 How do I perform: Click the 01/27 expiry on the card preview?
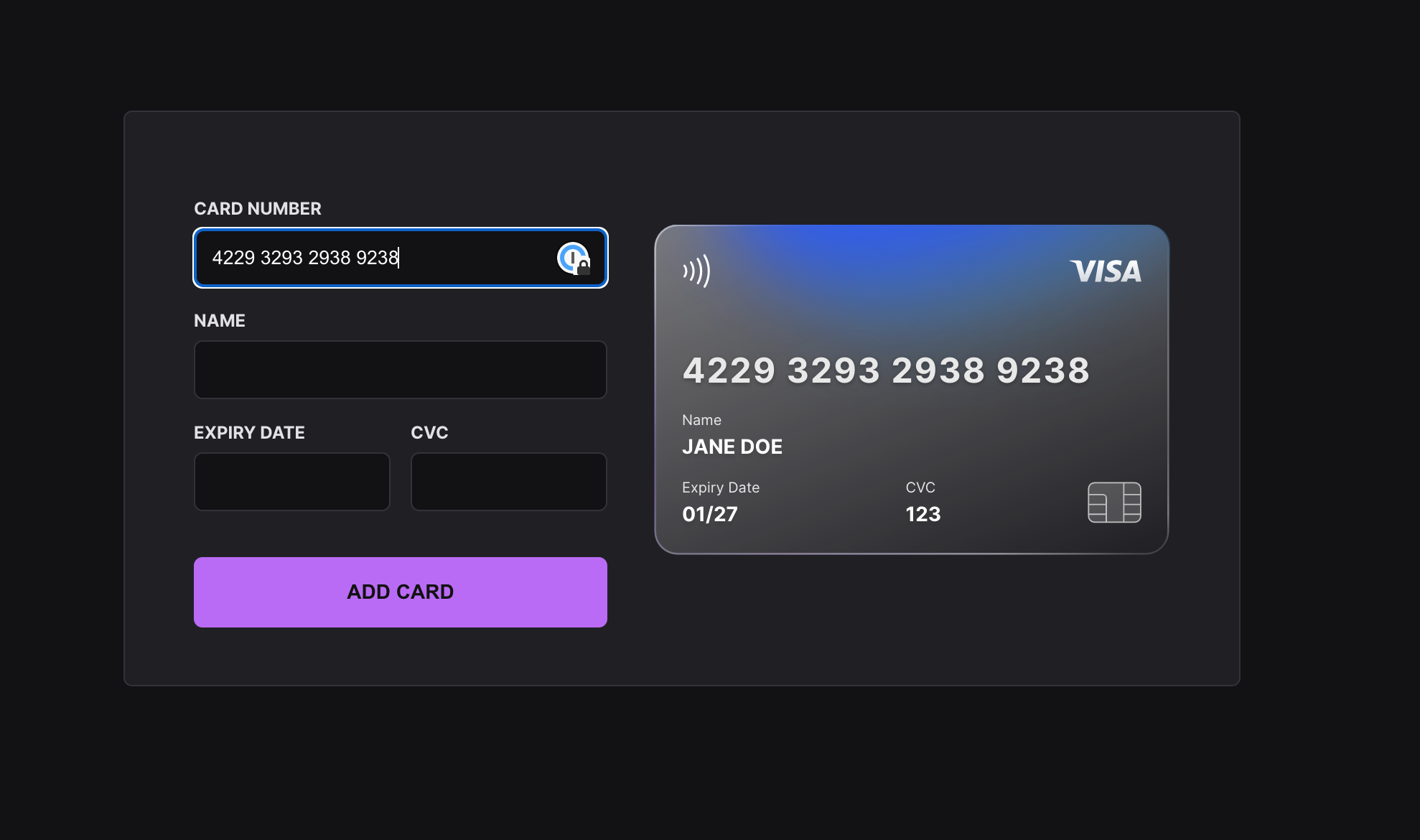710,513
